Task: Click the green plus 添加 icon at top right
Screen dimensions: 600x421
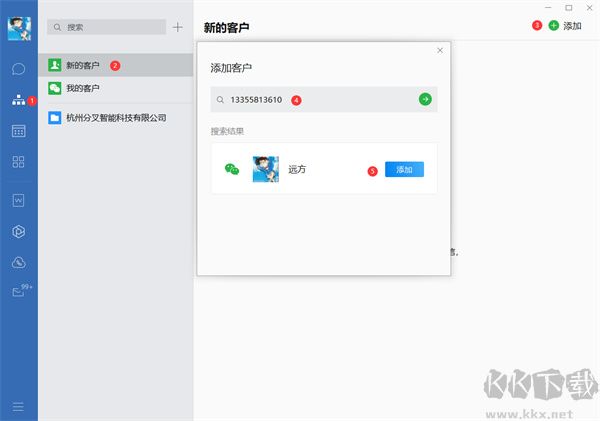Action: [554, 26]
